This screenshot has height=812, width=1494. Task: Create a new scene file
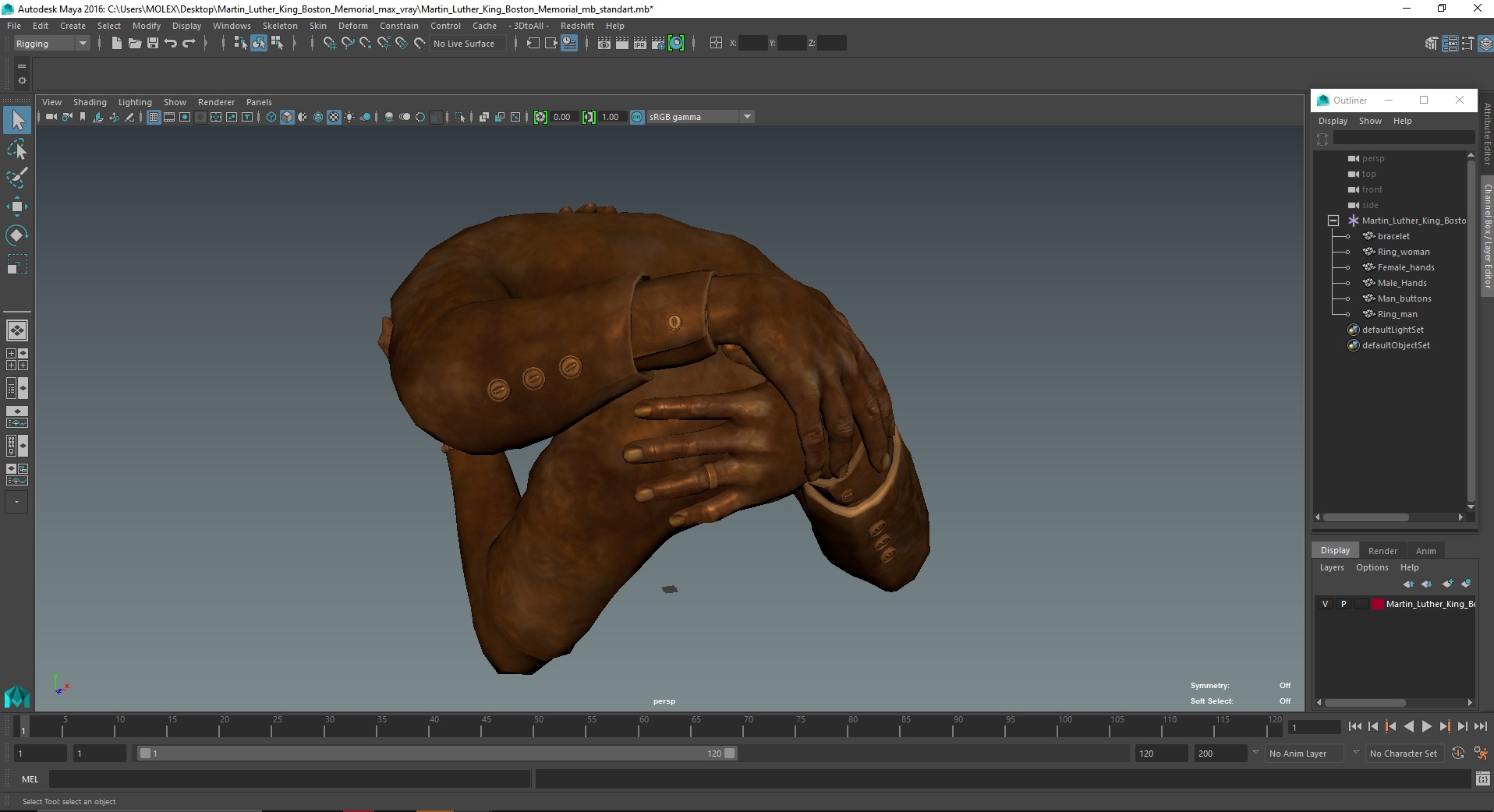tap(116, 44)
